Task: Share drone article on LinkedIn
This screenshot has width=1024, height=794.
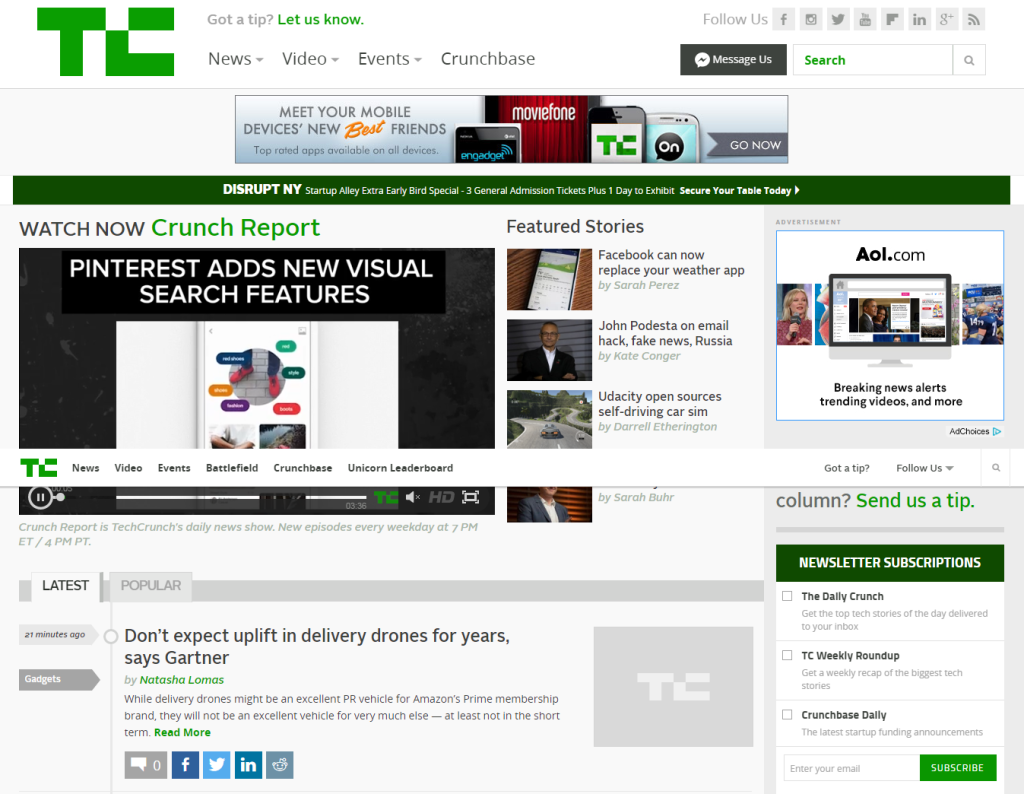Action: 248,765
